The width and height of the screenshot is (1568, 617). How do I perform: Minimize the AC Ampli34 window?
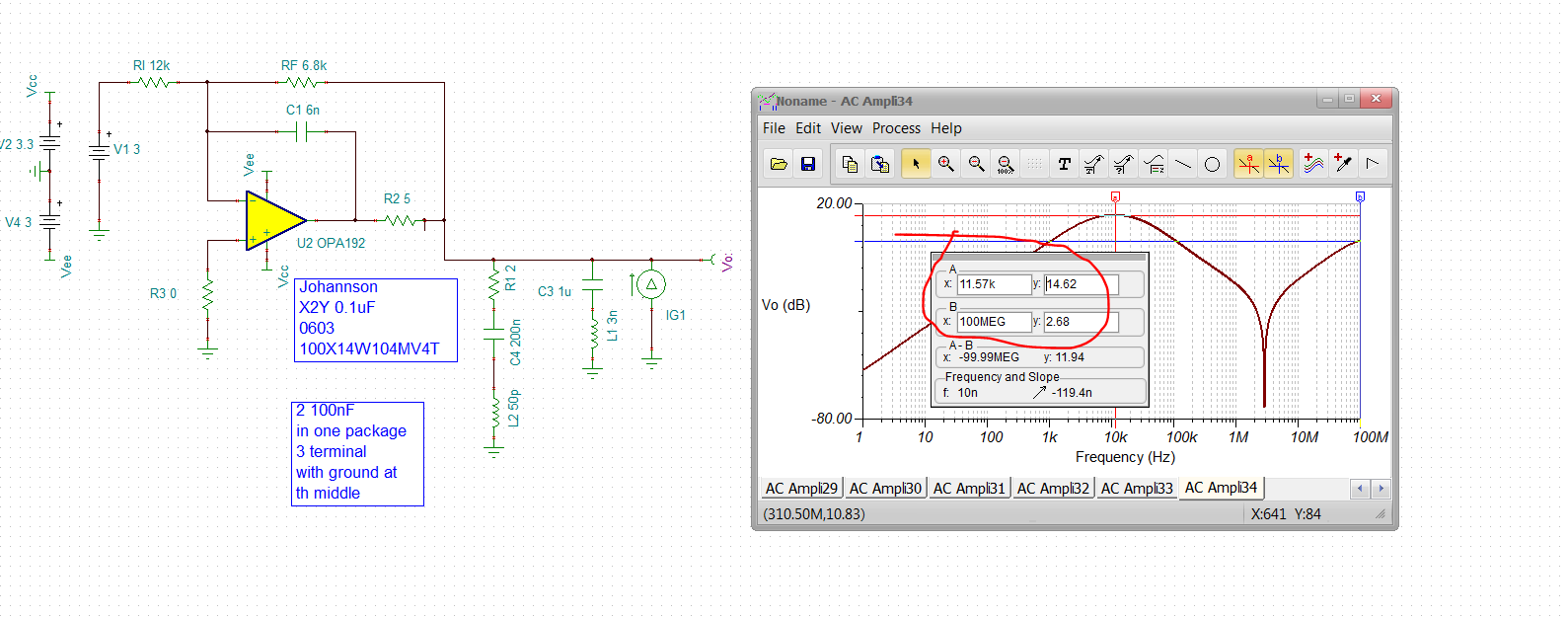pos(1328,99)
